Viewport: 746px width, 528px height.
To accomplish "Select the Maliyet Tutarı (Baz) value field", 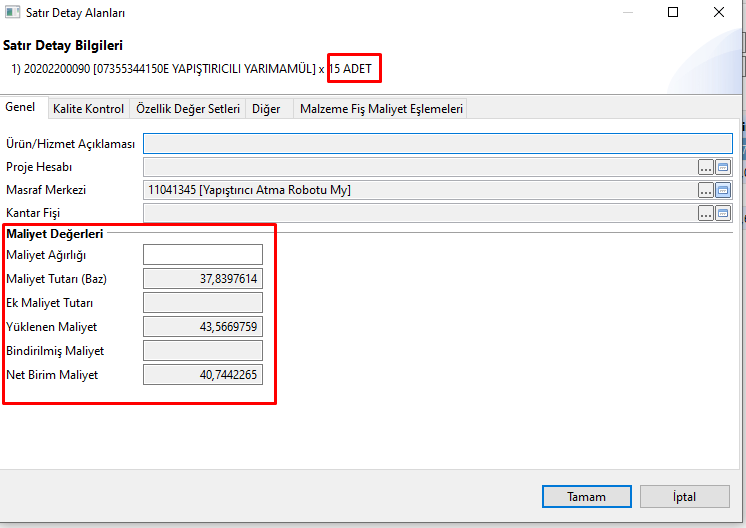I will tap(203, 279).
